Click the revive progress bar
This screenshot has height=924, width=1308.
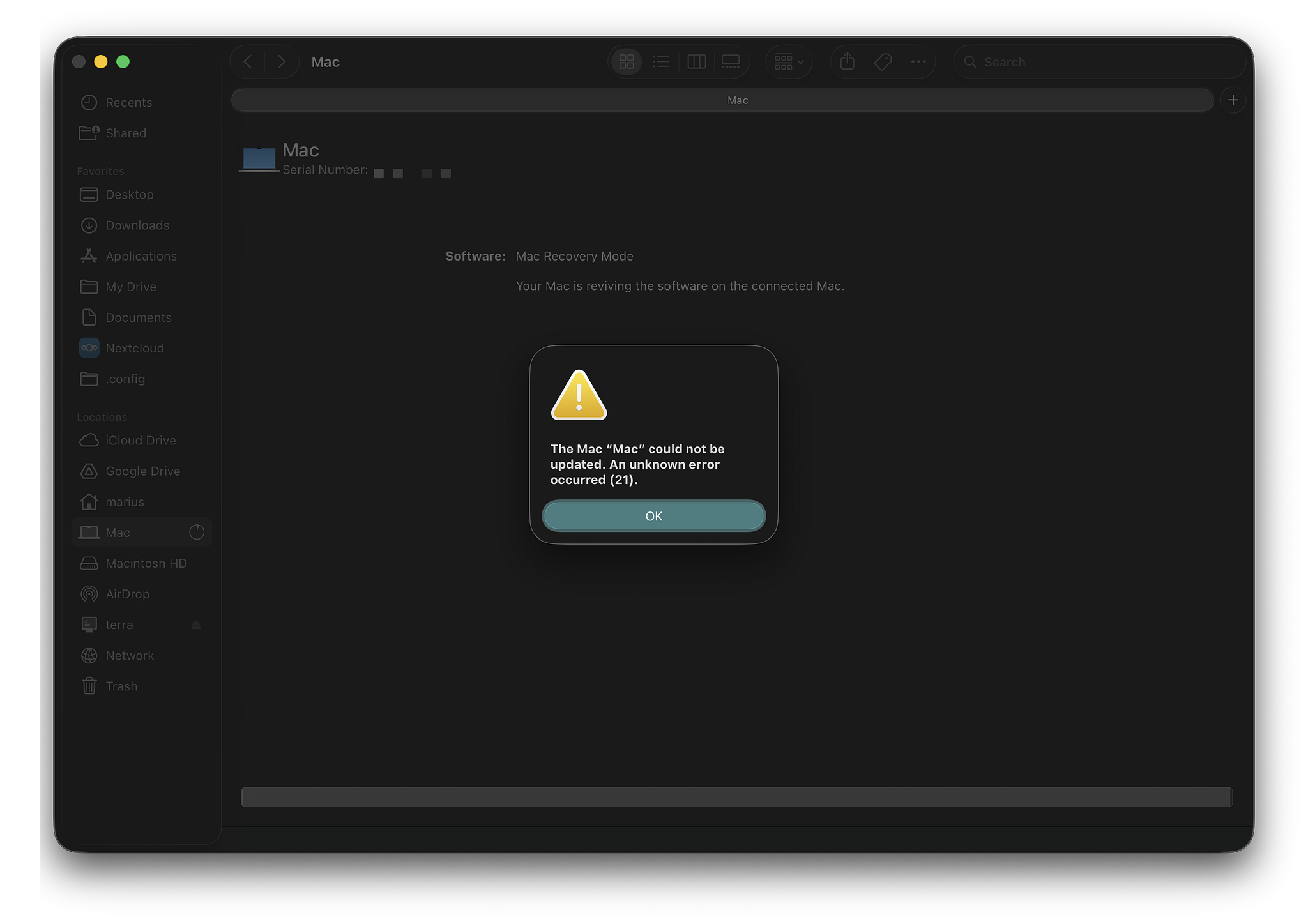pyautogui.click(x=736, y=797)
